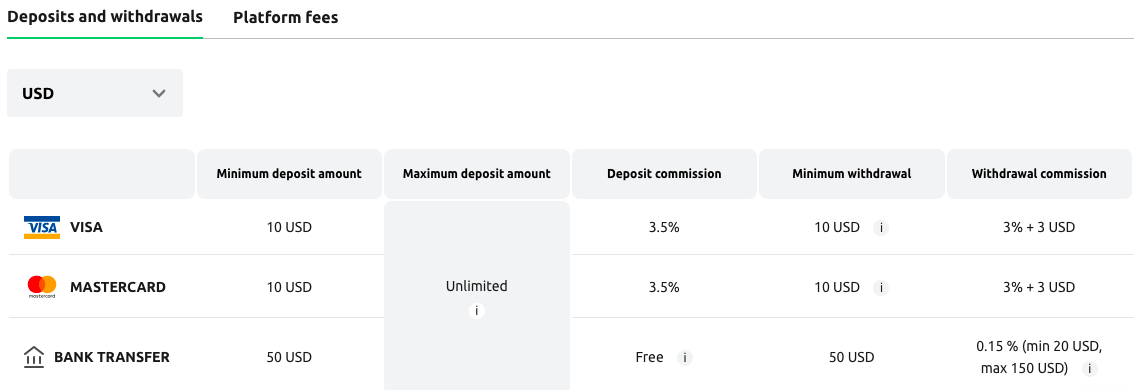
Task: Click the Minimum deposit amount column header
Action: click(x=289, y=173)
